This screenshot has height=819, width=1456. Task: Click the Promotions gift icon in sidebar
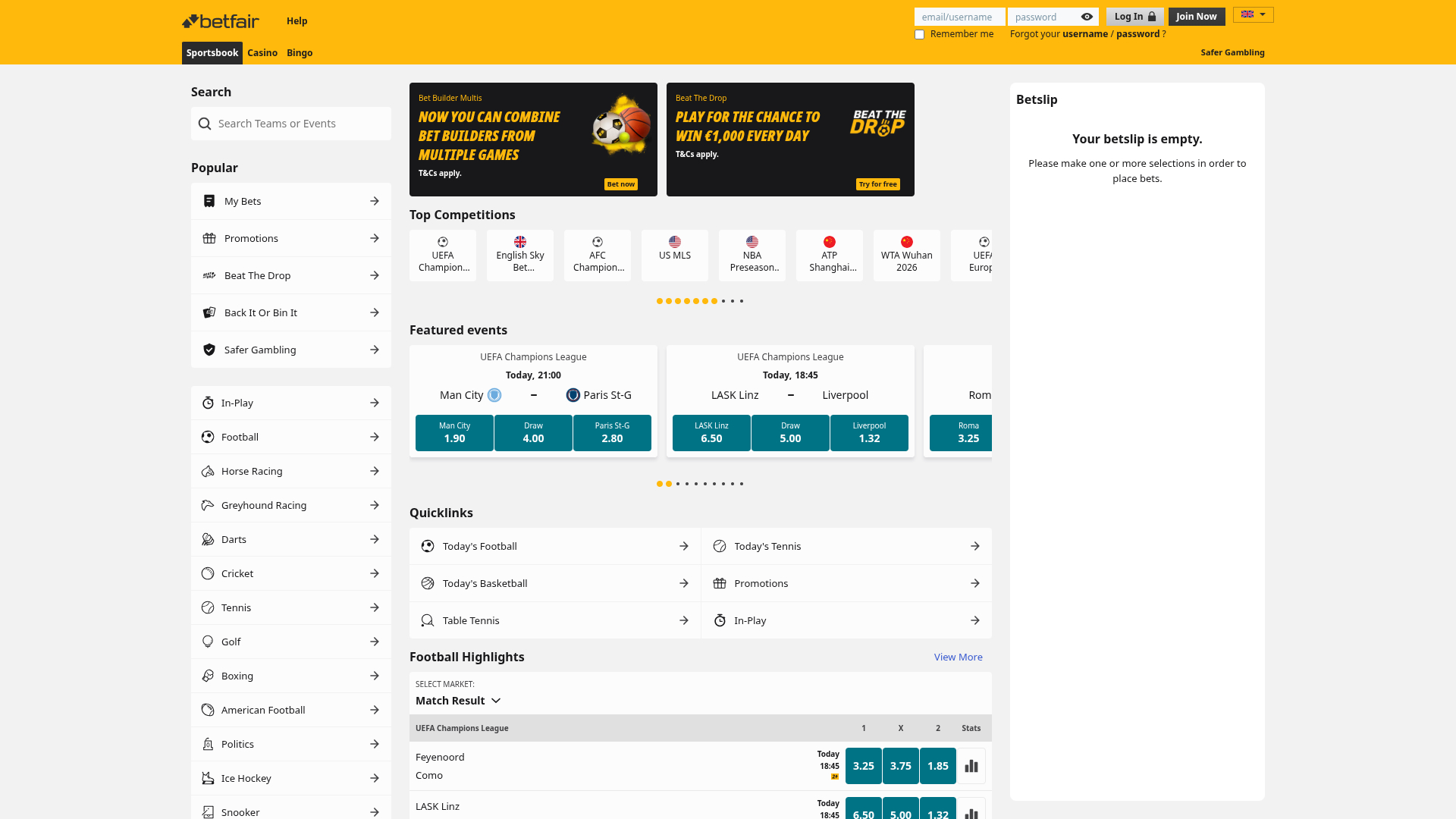(209, 238)
